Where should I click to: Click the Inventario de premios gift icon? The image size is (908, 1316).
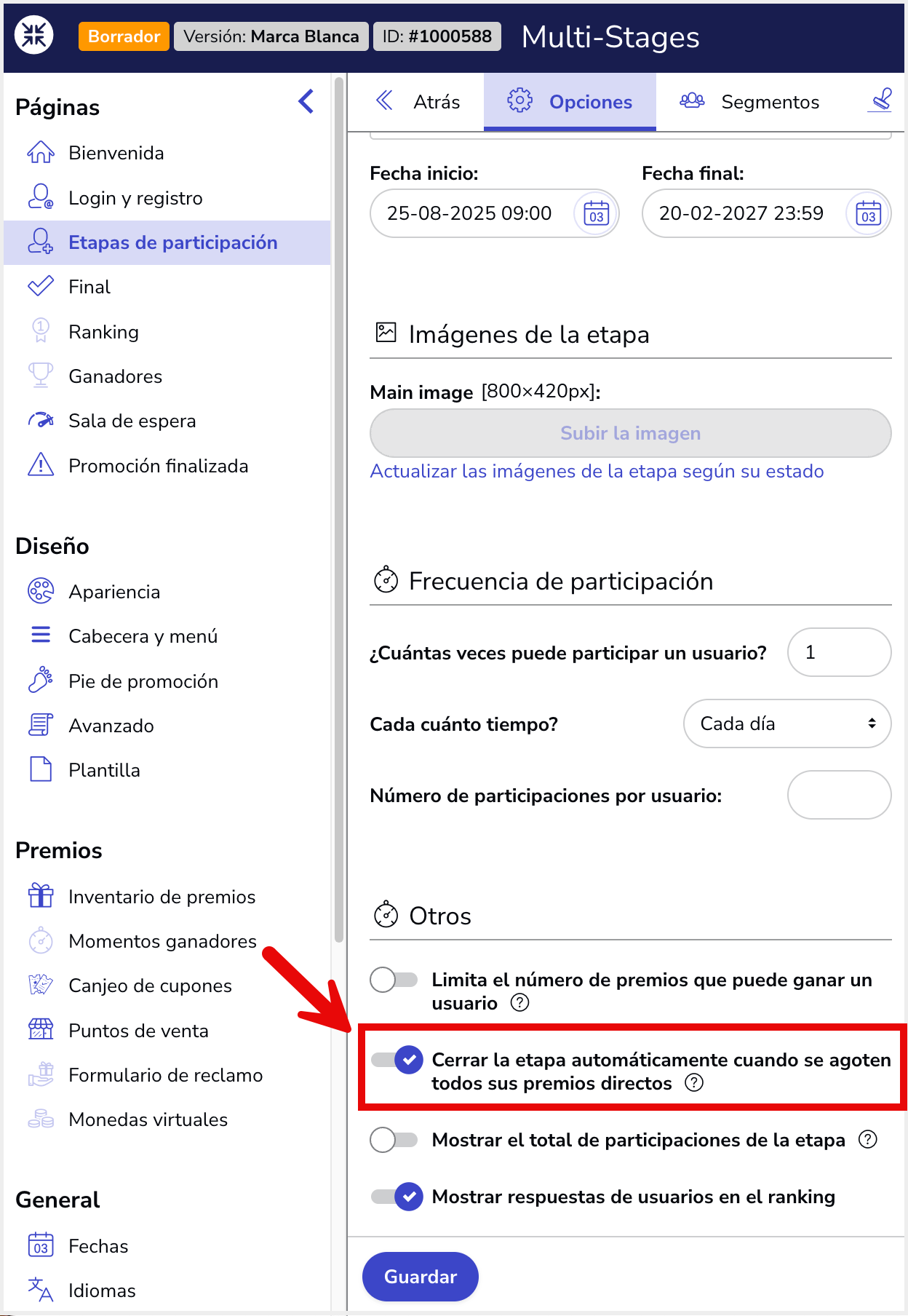[41, 896]
